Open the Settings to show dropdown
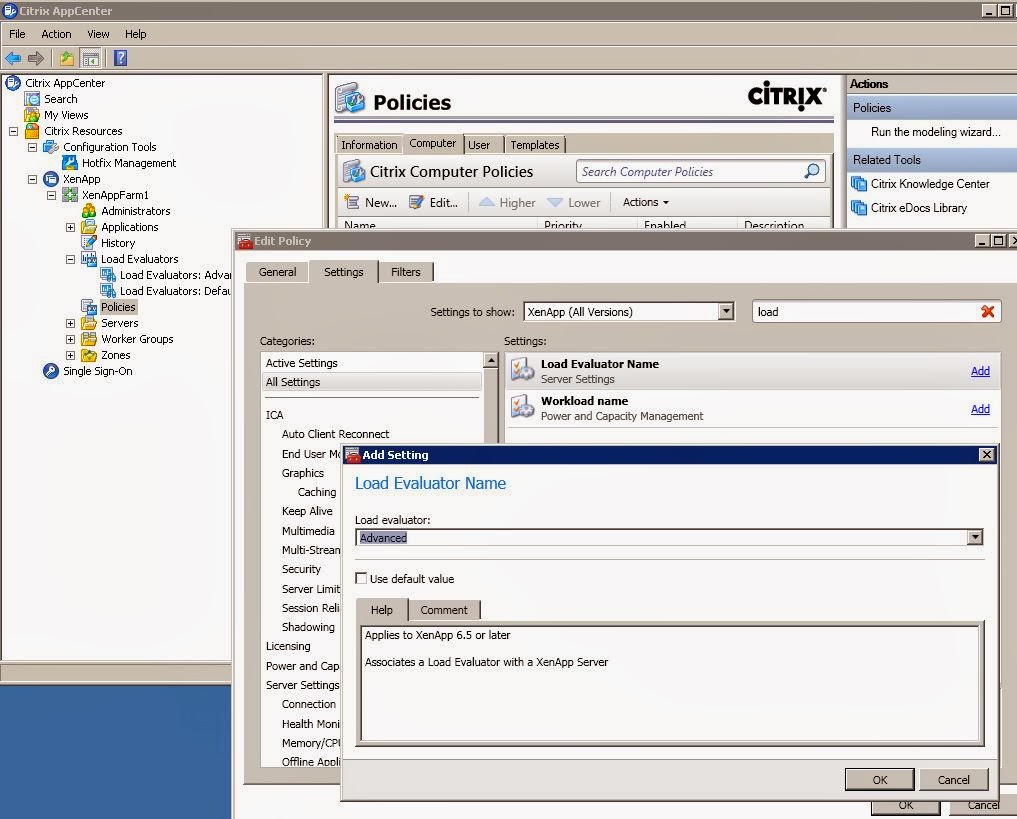The width and height of the screenshot is (1017, 819). [726, 311]
